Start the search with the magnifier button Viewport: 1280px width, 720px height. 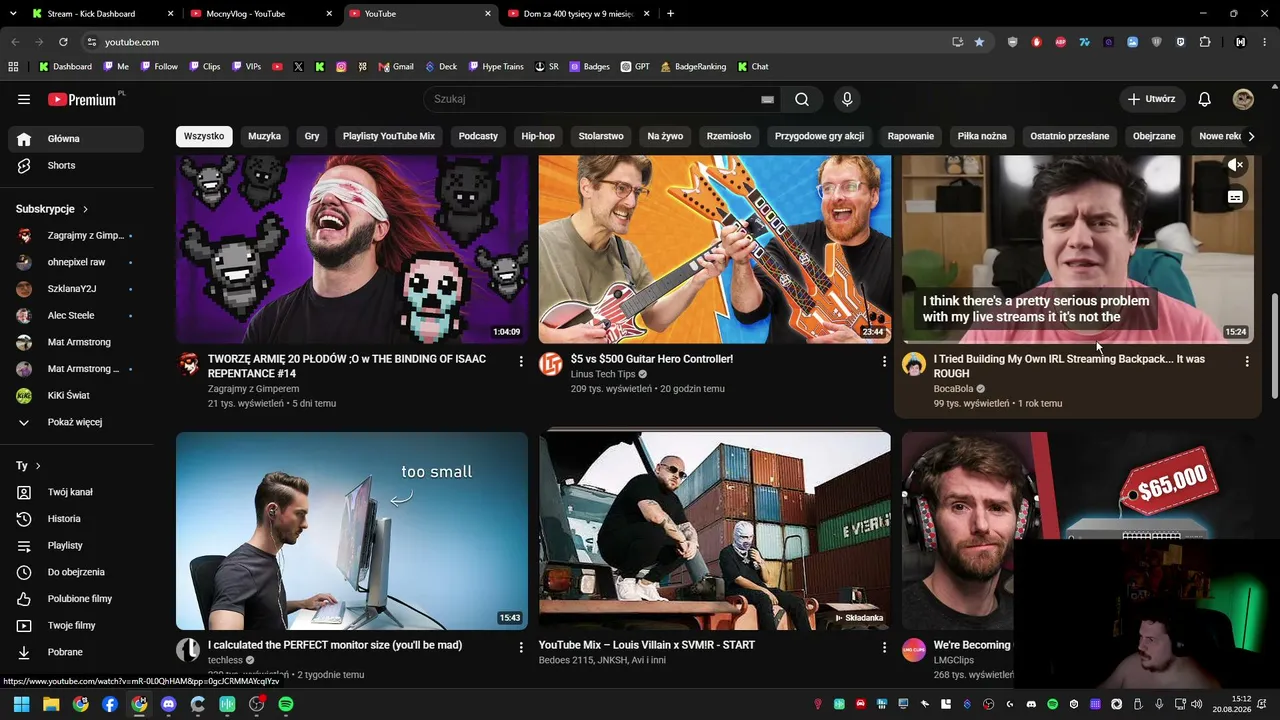[802, 99]
